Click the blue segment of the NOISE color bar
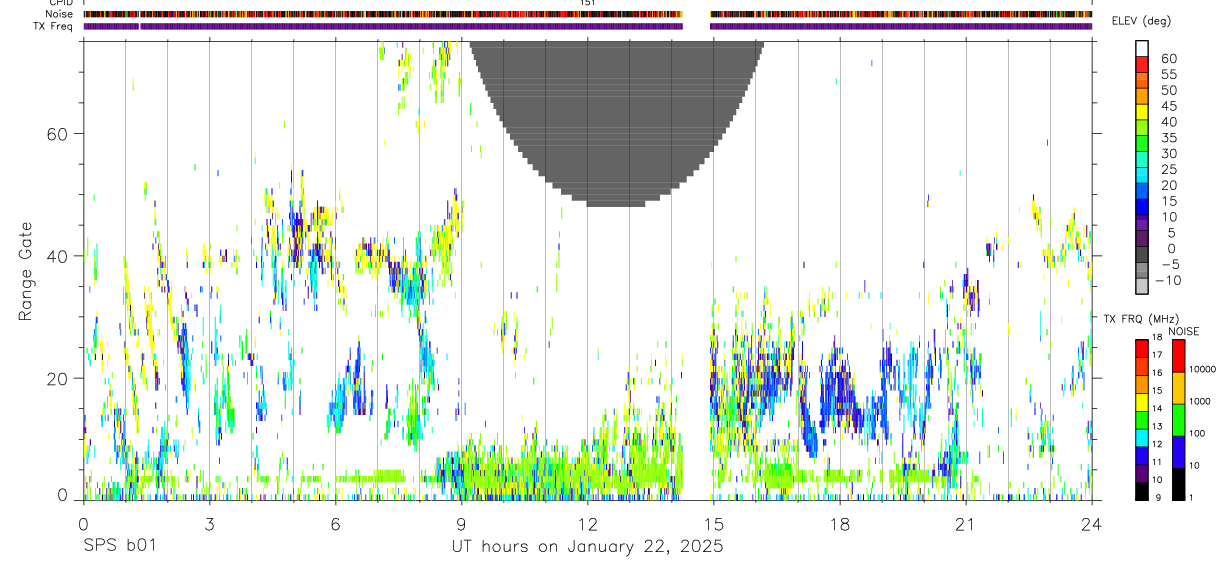The width and height of the screenshot is (1228, 567). point(1179,452)
